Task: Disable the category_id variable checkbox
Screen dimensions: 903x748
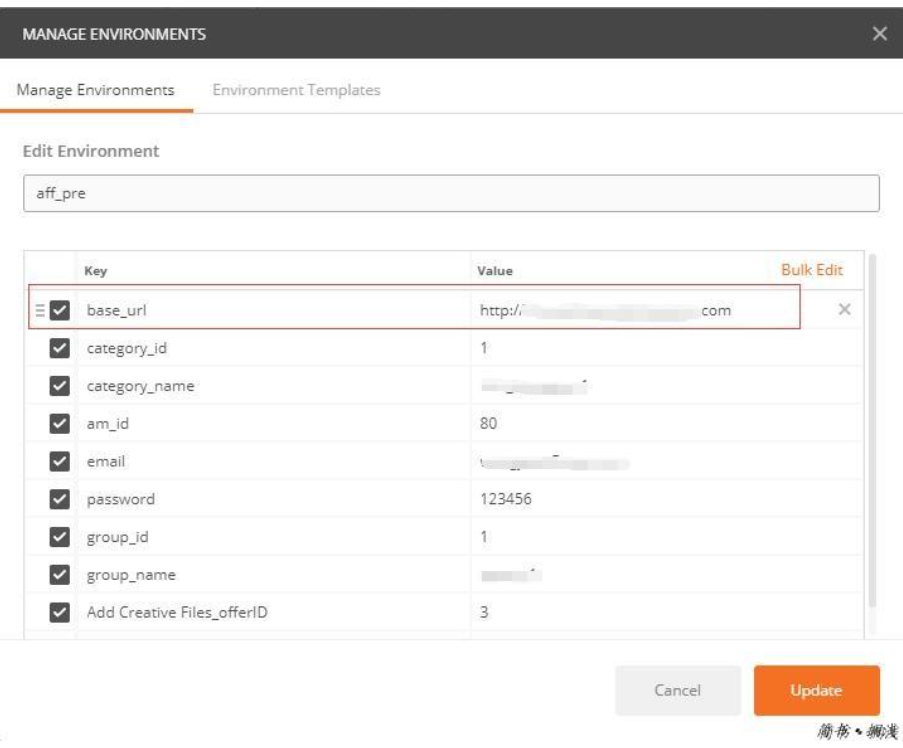Action: click(59, 348)
